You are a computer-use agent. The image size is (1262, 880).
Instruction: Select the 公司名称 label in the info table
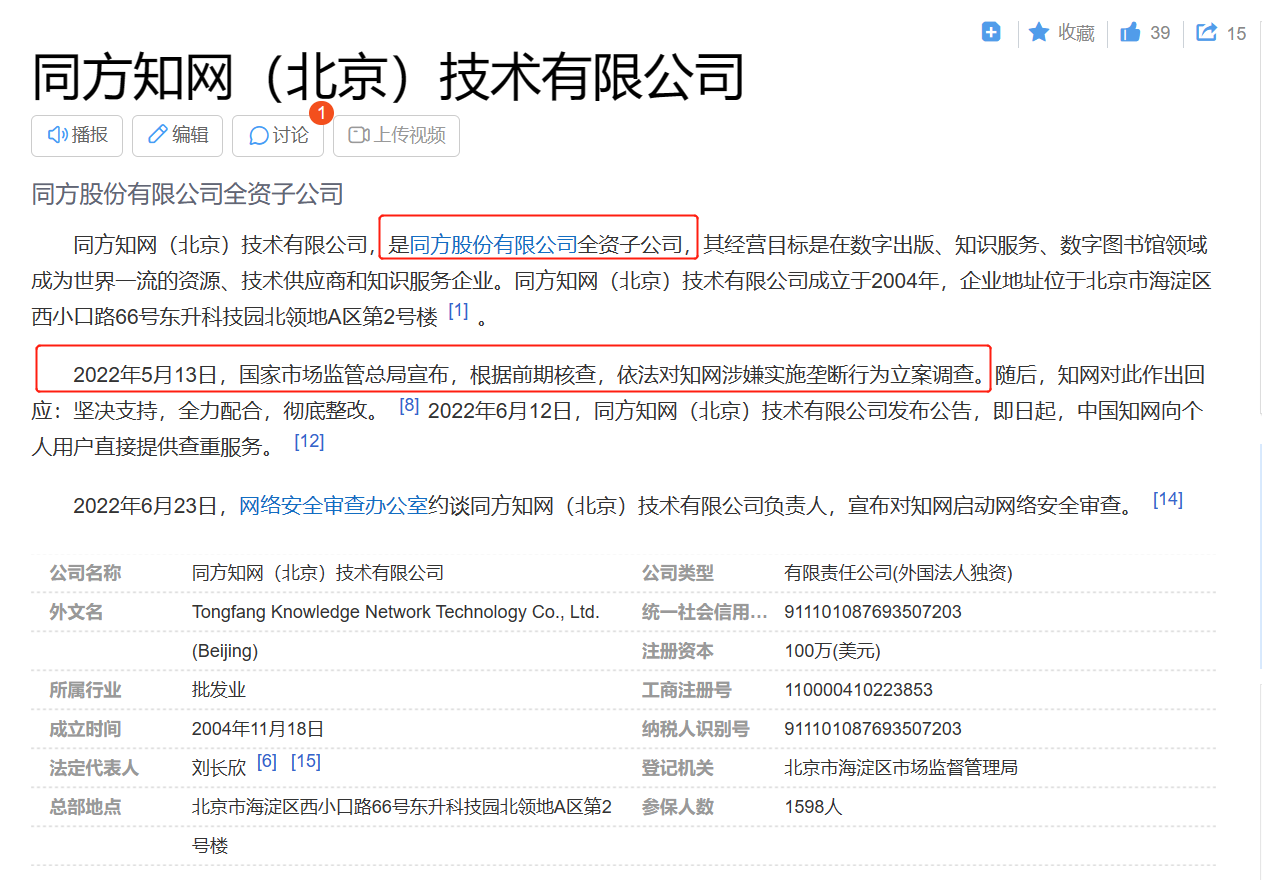pyautogui.click(x=86, y=573)
